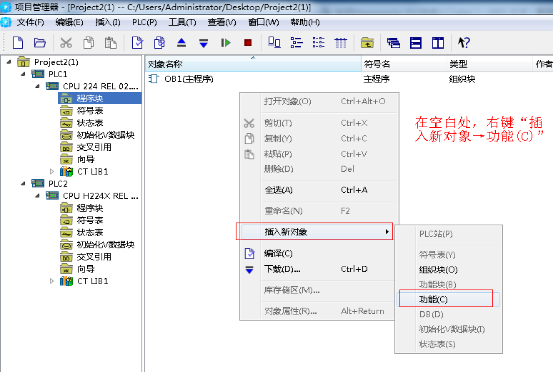554x372 pixels.
Task: Click the large icons view toolbar icon
Action: click(x=274, y=43)
